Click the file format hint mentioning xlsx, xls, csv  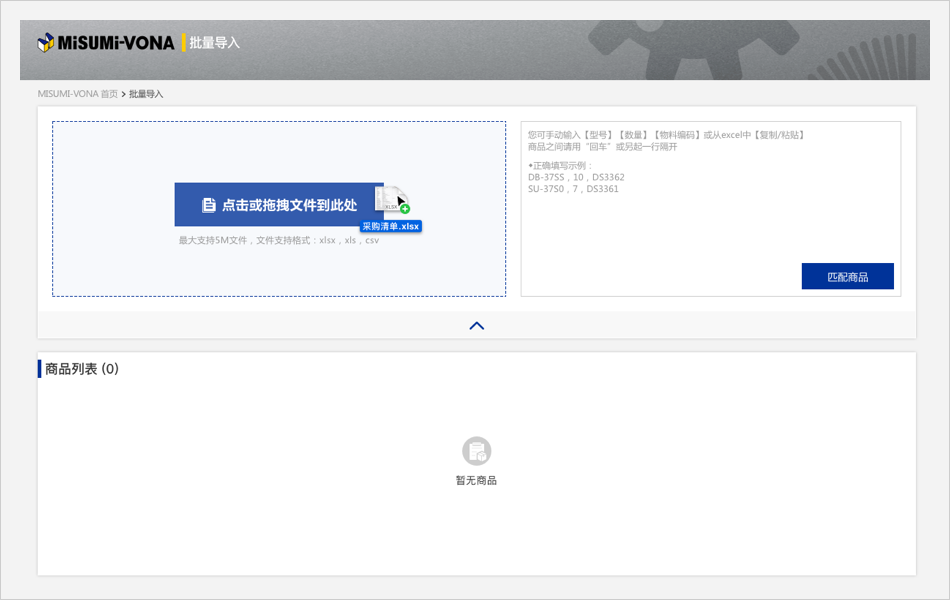278,241
